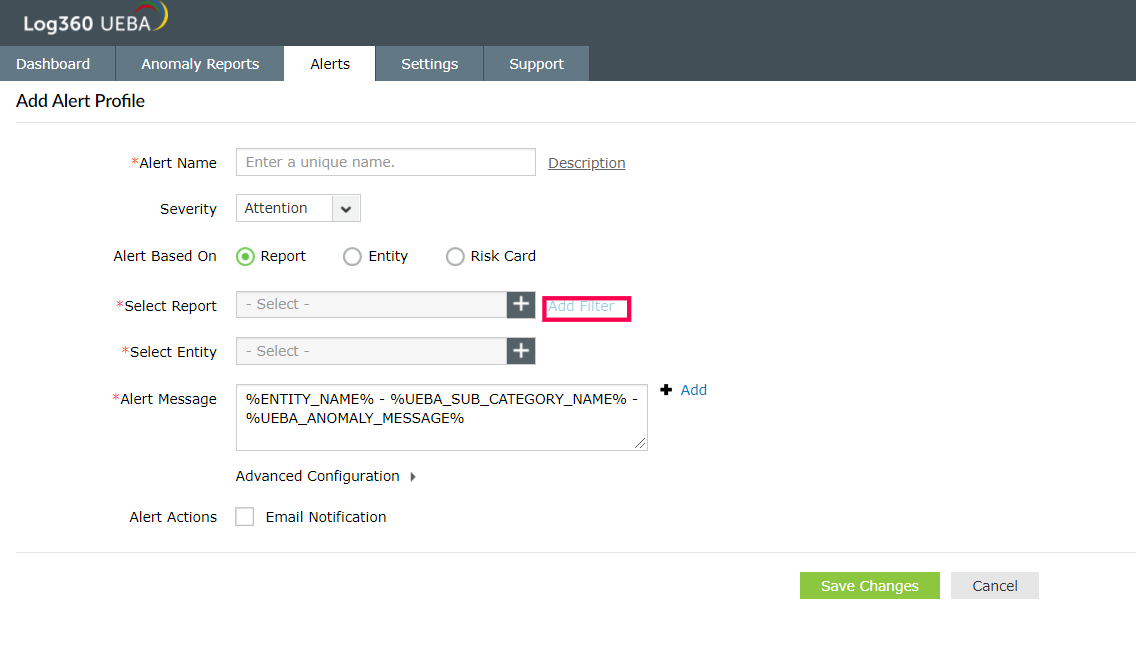This screenshot has width=1136, height=648.
Task: Enable the Email Notification checkbox
Action: [x=245, y=517]
